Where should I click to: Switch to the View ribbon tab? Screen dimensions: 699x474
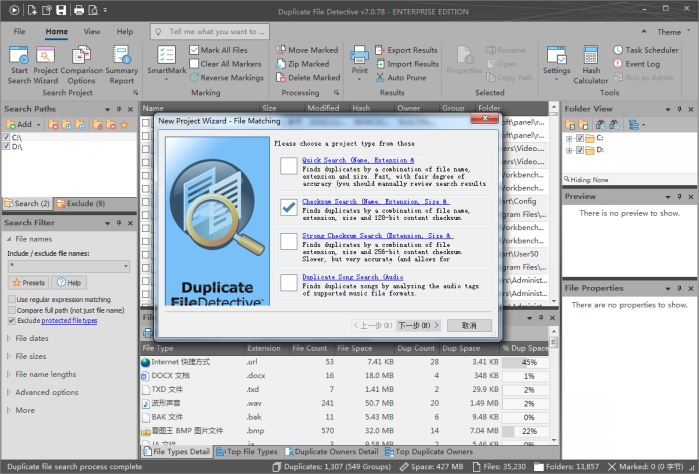92,32
